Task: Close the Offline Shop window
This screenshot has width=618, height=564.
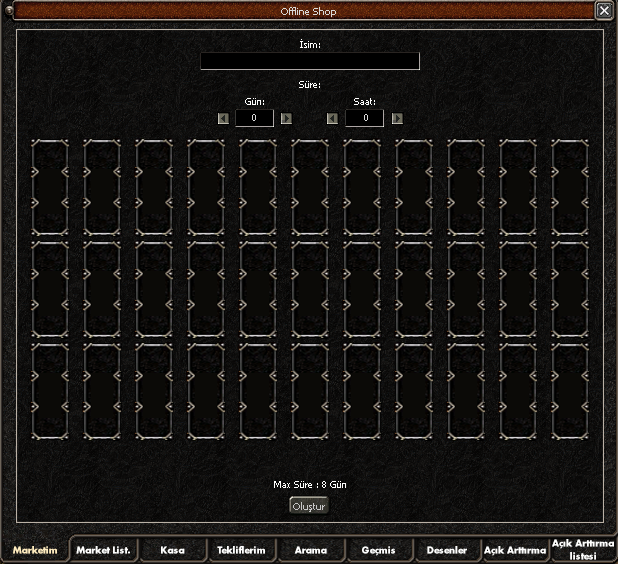Action: [x=604, y=10]
